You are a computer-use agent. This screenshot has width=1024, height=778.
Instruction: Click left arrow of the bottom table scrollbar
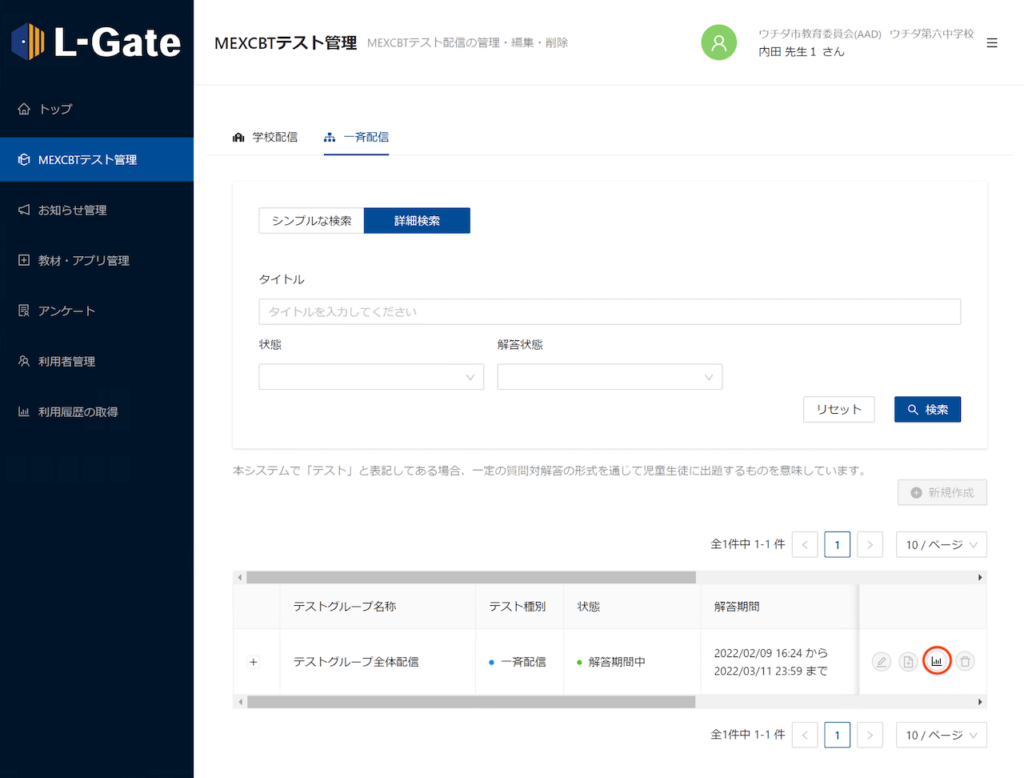click(240, 702)
